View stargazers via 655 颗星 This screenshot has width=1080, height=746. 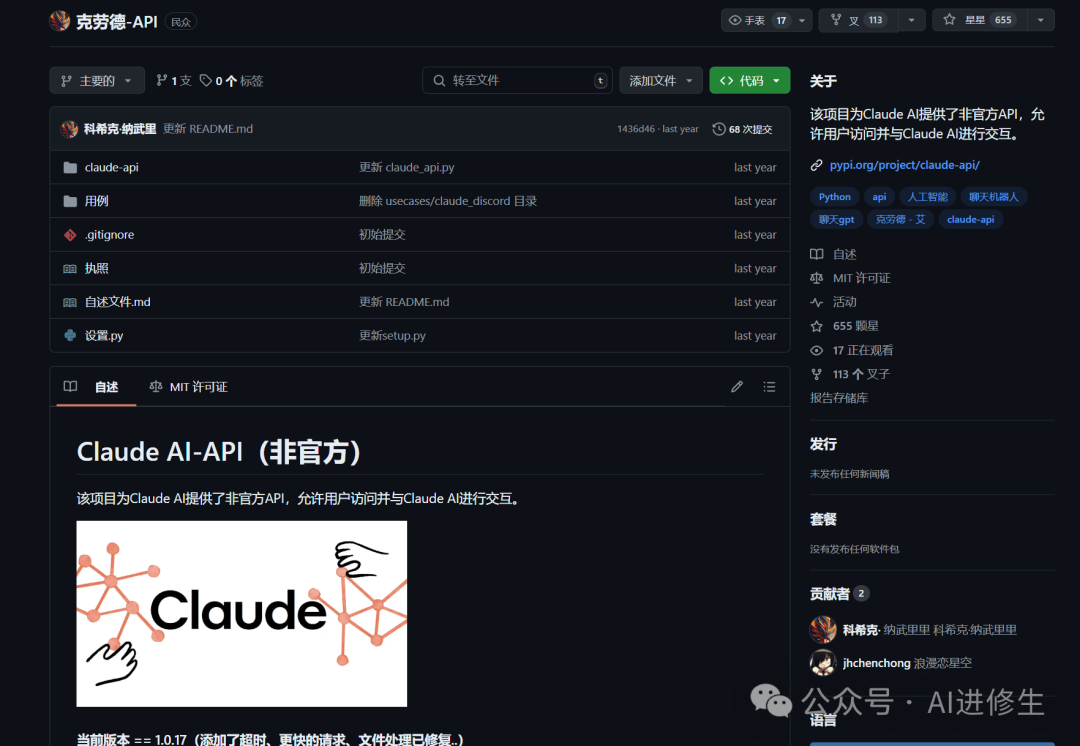tap(844, 327)
